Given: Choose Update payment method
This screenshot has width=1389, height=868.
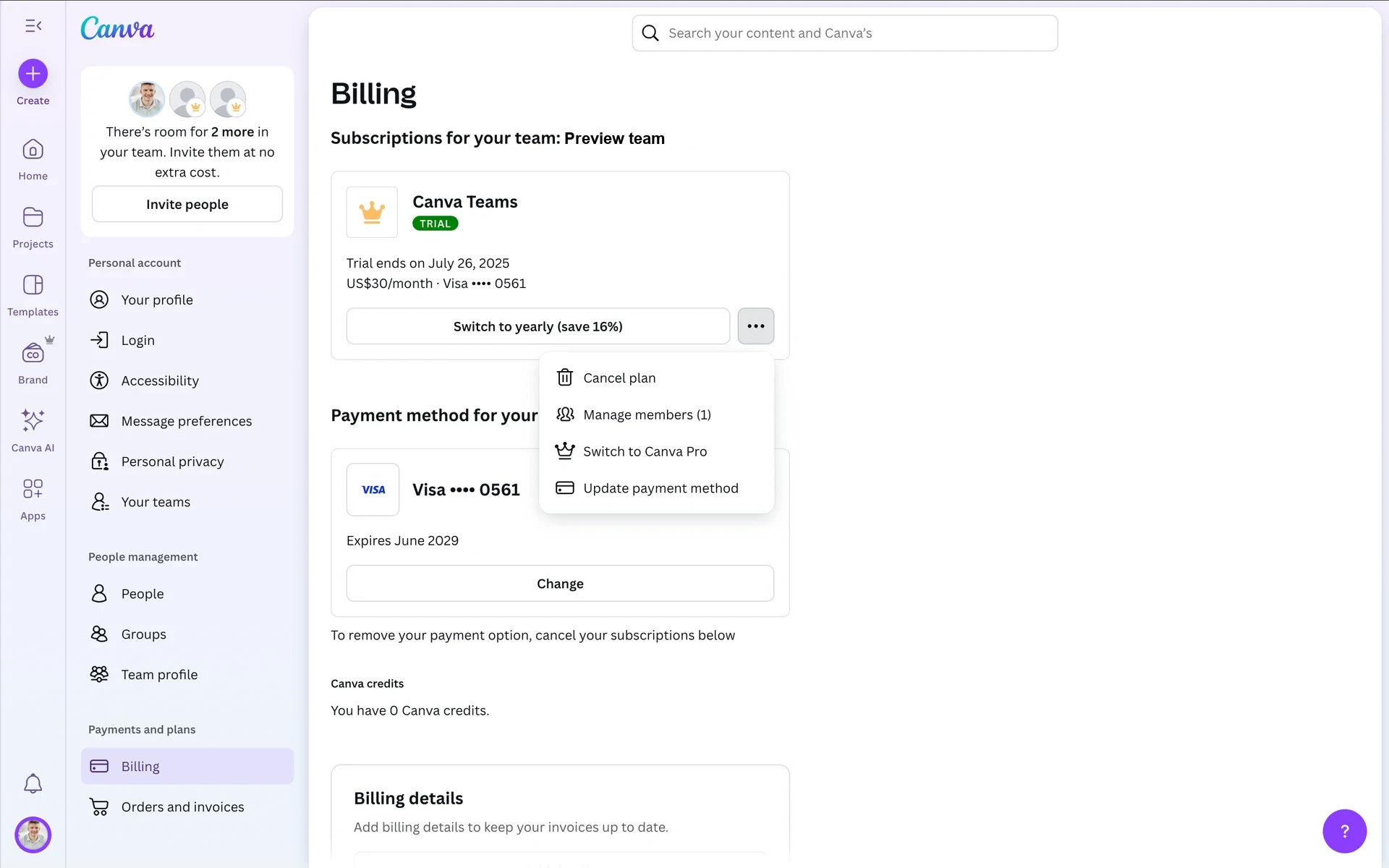Looking at the screenshot, I should (x=657, y=488).
